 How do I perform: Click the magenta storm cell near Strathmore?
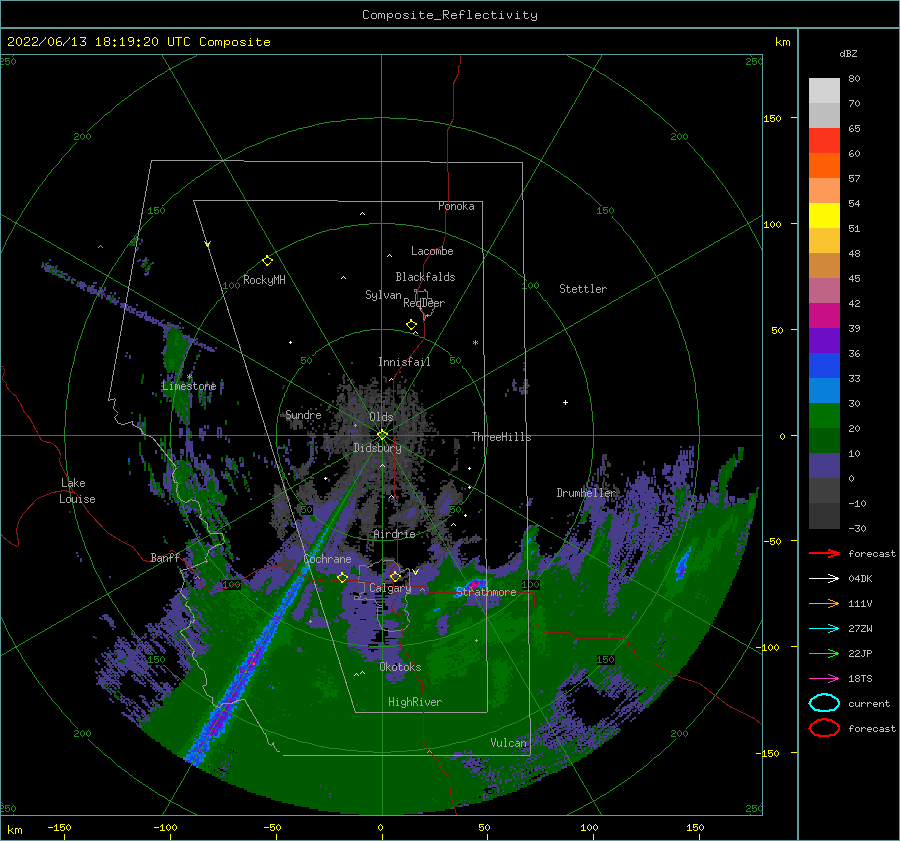click(x=475, y=585)
